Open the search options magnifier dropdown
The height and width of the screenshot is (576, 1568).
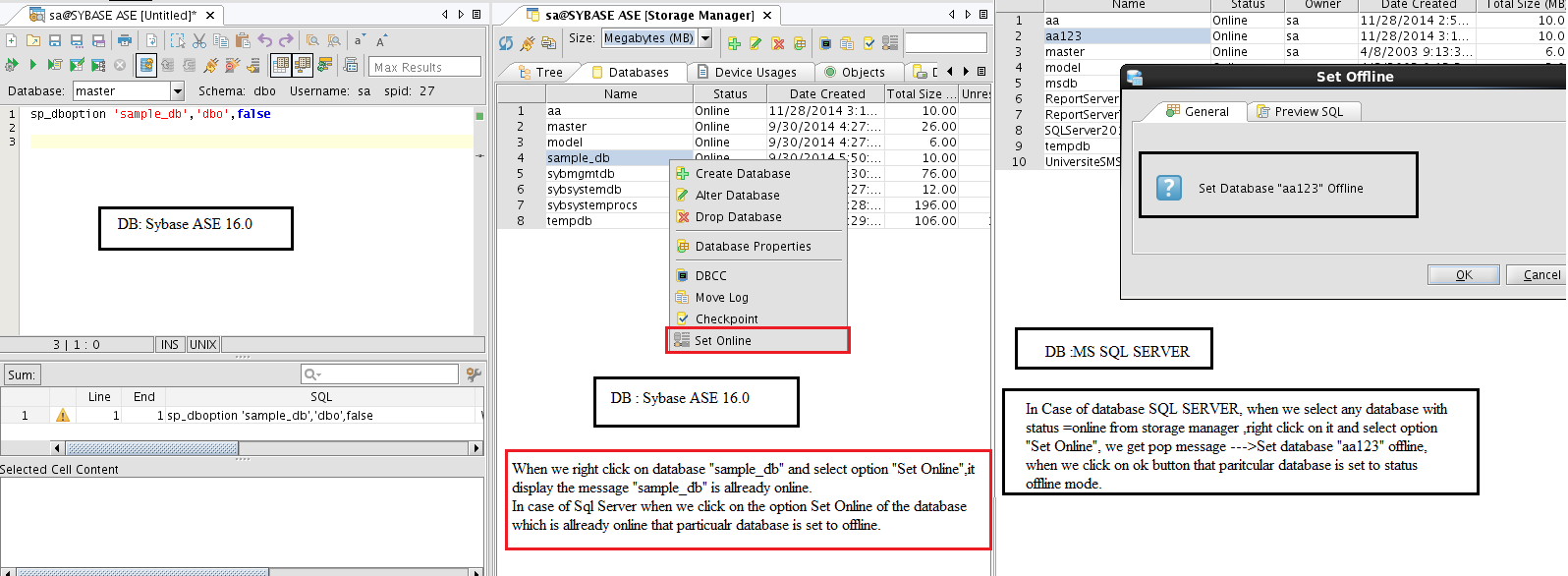pos(313,374)
